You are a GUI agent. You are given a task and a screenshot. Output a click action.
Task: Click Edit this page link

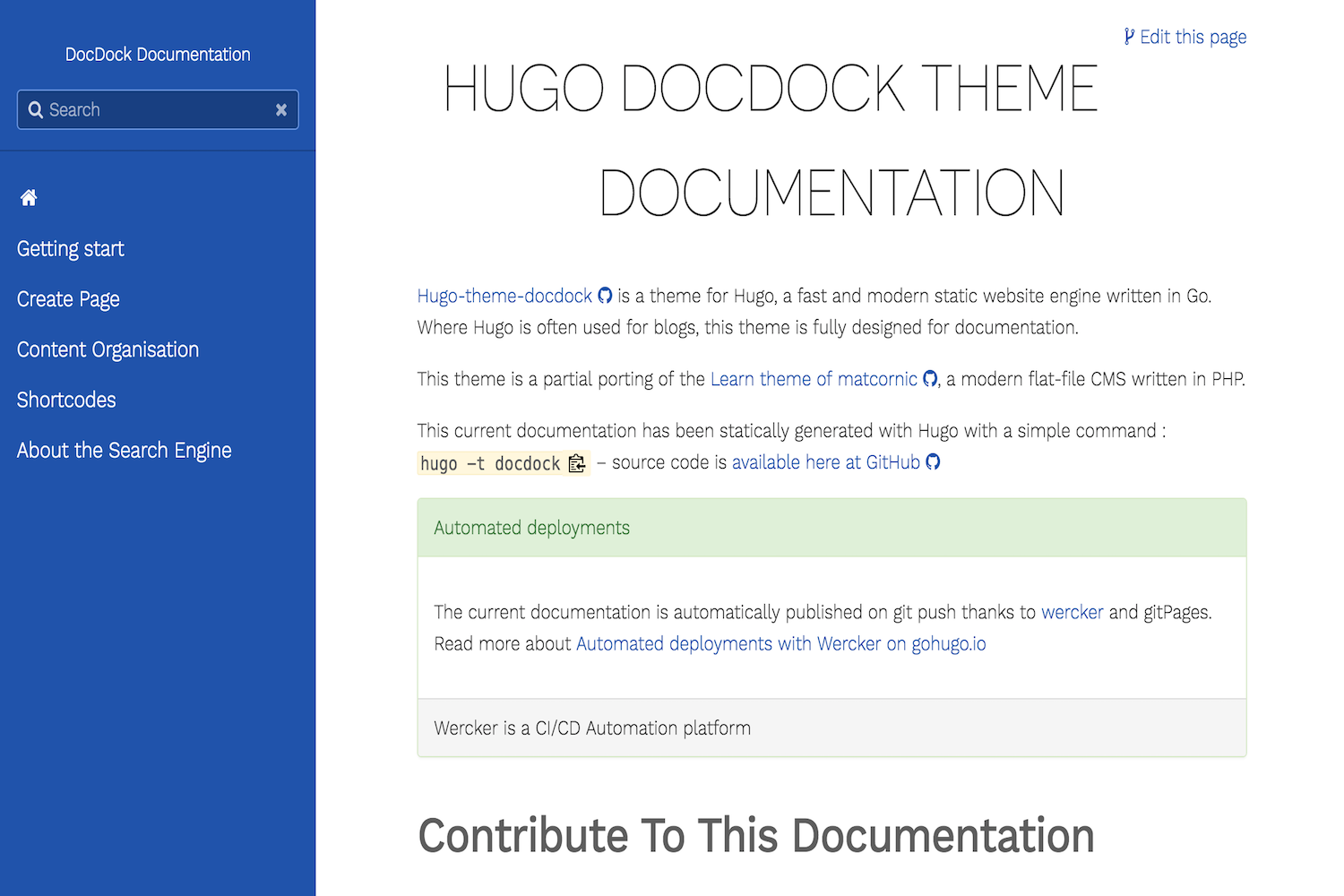[x=1185, y=37]
